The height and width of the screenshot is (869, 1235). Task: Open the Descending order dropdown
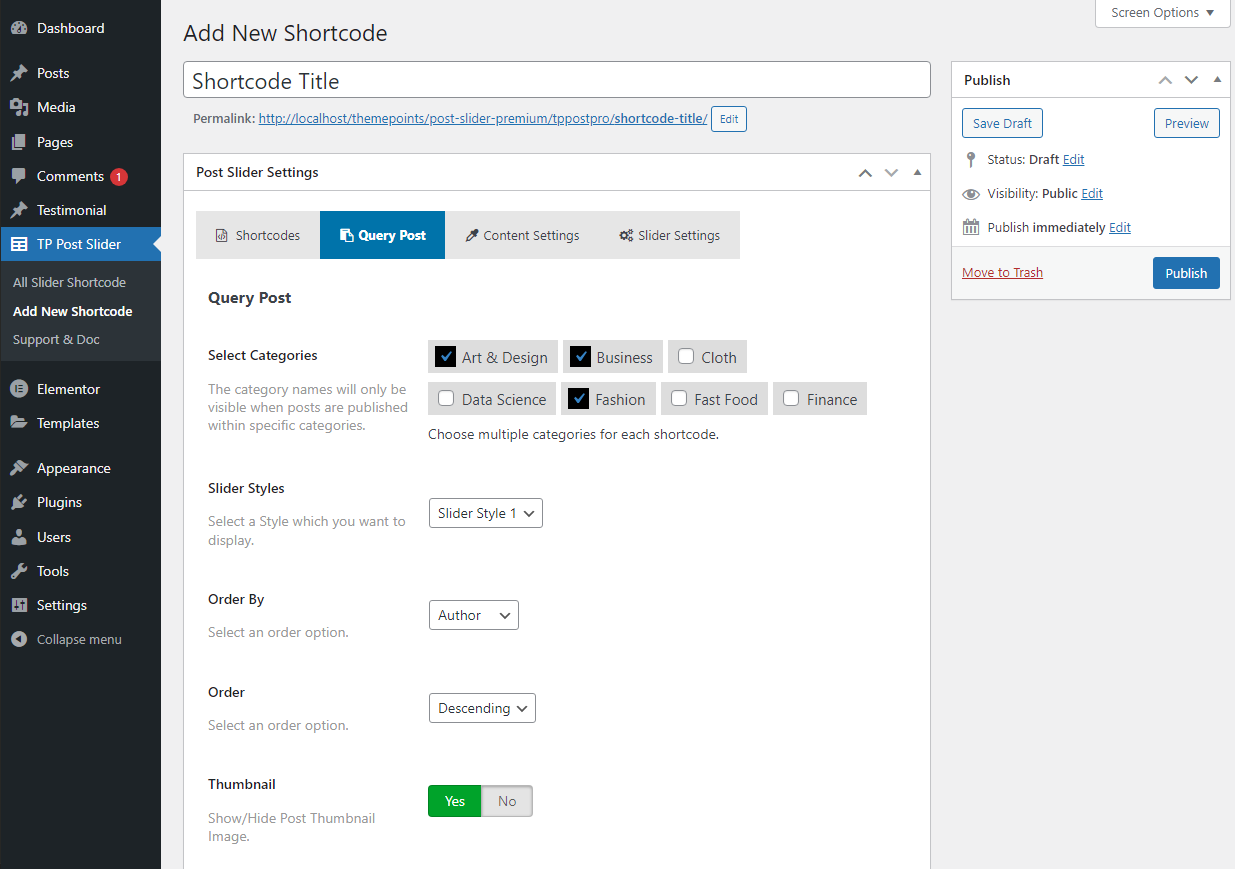coord(482,708)
